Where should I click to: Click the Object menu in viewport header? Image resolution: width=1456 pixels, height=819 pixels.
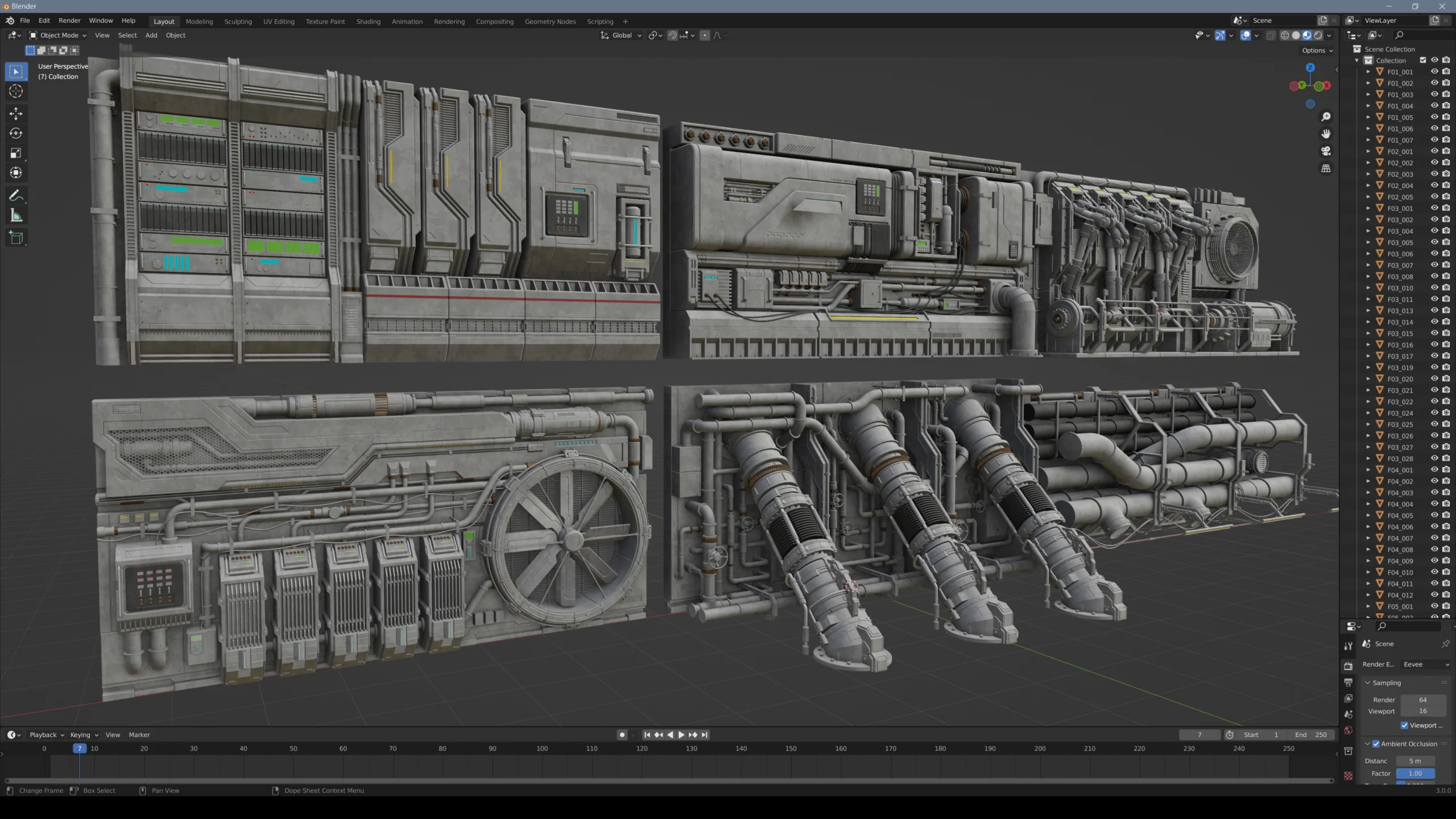pos(176,35)
